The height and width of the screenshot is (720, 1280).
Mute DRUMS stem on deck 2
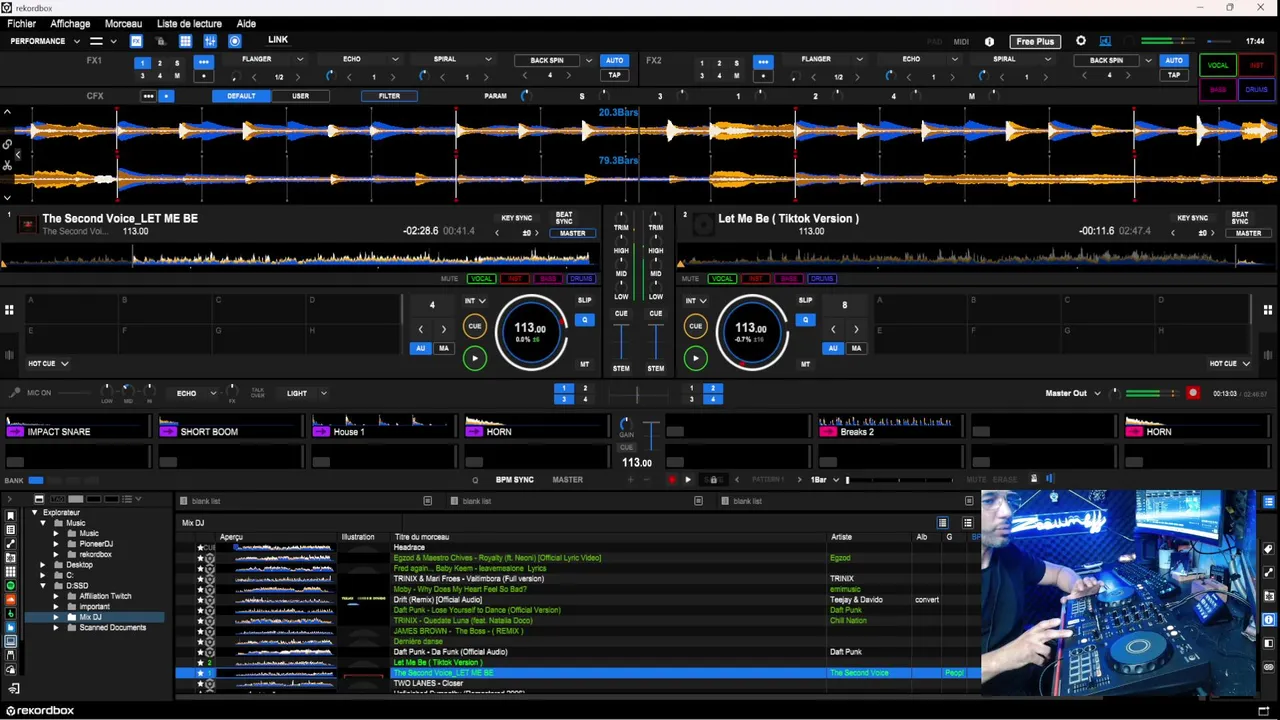(x=822, y=279)
